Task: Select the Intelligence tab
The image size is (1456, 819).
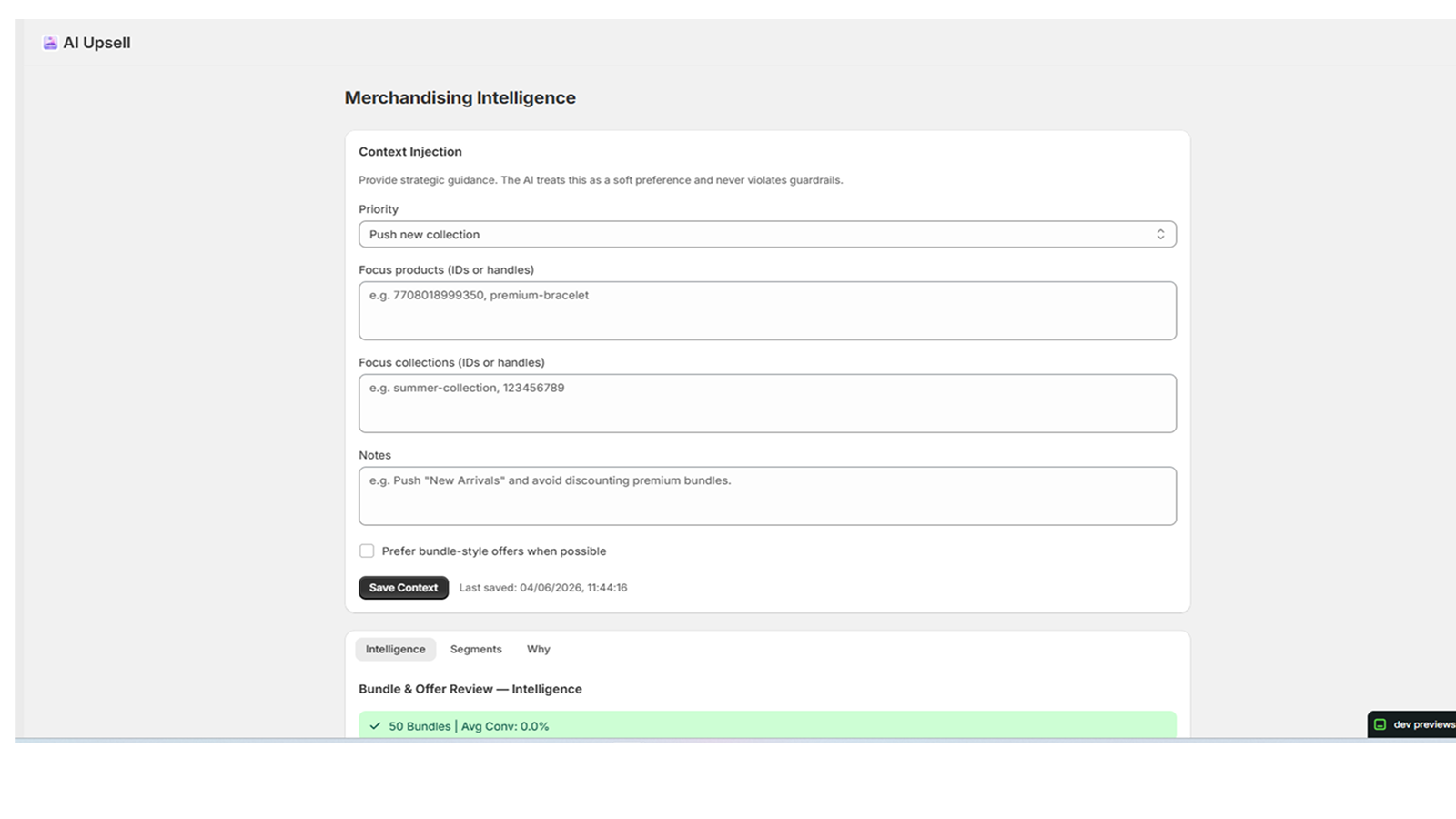Action: click(395, 649)
